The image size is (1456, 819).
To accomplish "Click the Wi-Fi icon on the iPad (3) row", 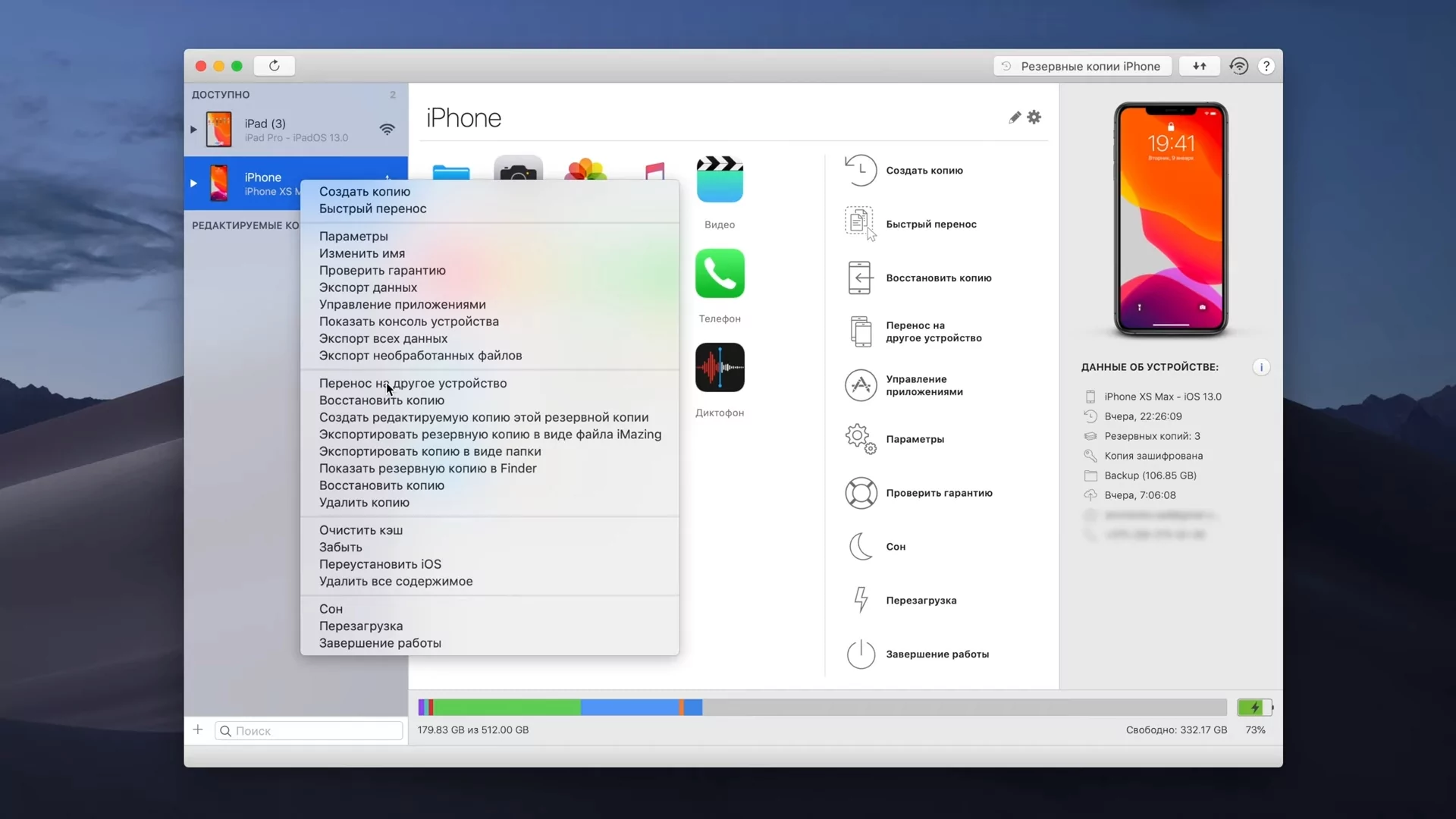I will point(387,130).
